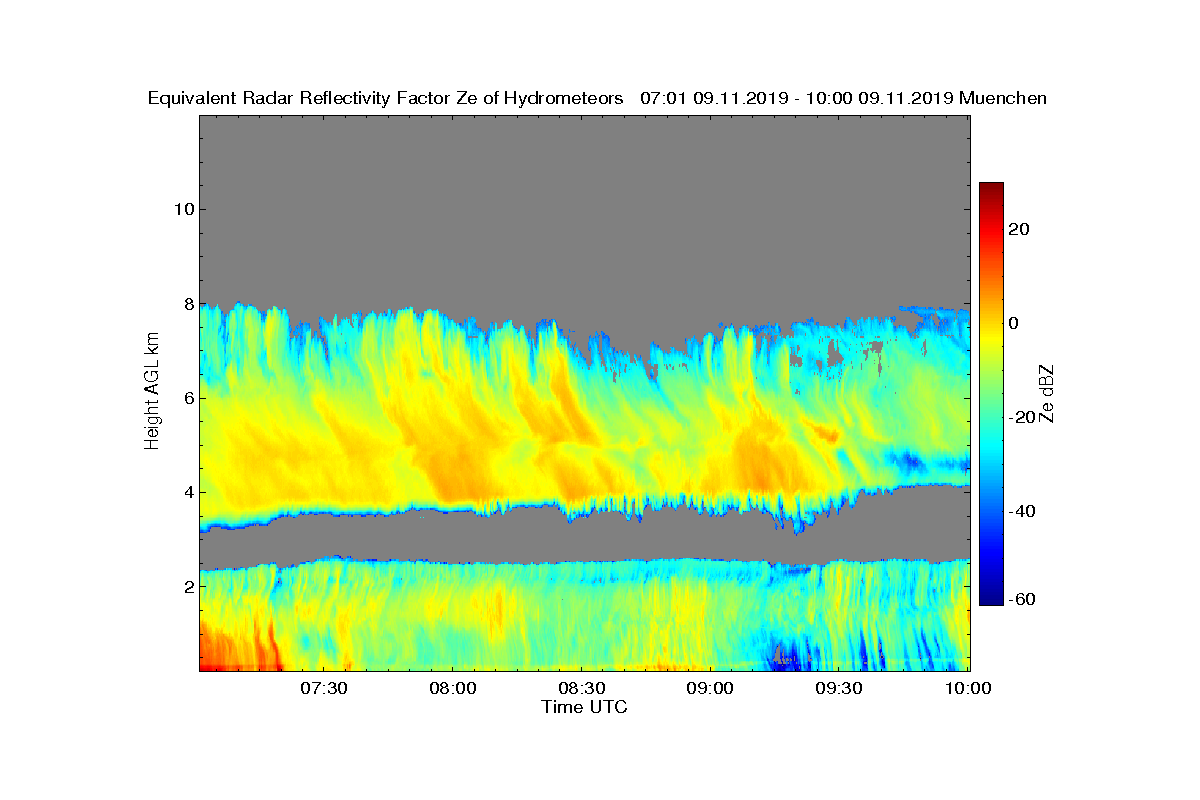Click the 10:00 time tick label
The width and height of the screenshot is (1200, 800).
click(x=967, y=688)
